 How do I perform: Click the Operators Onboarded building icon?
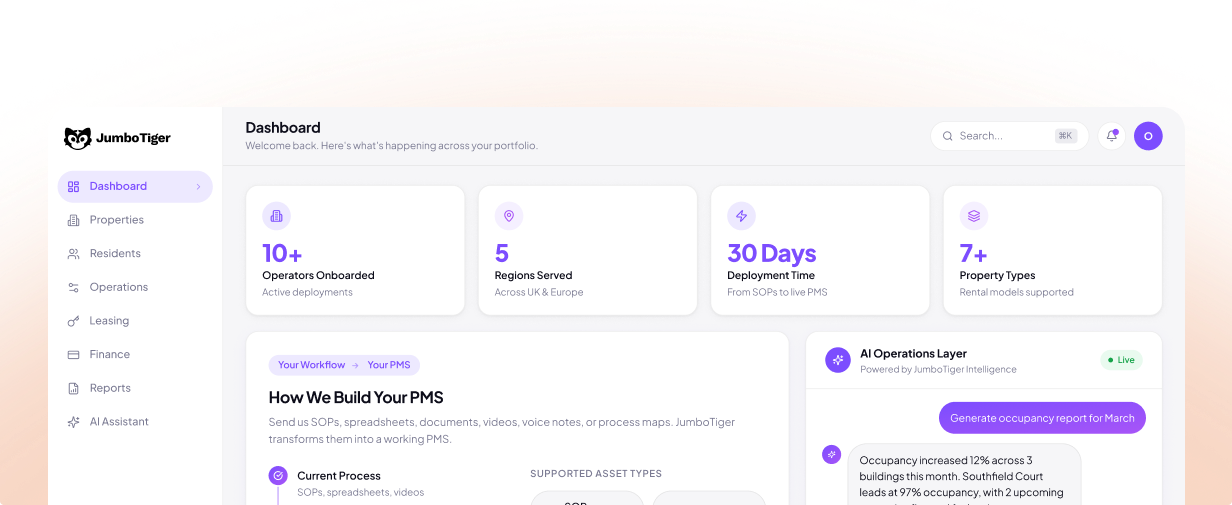coord(277,216)
